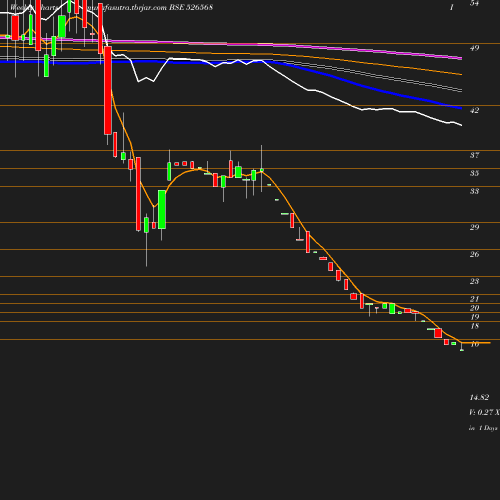Click the volume text V: 0.27 X
Image resolution: width=500 pixels, height=500 pixels.
(484, 412)
